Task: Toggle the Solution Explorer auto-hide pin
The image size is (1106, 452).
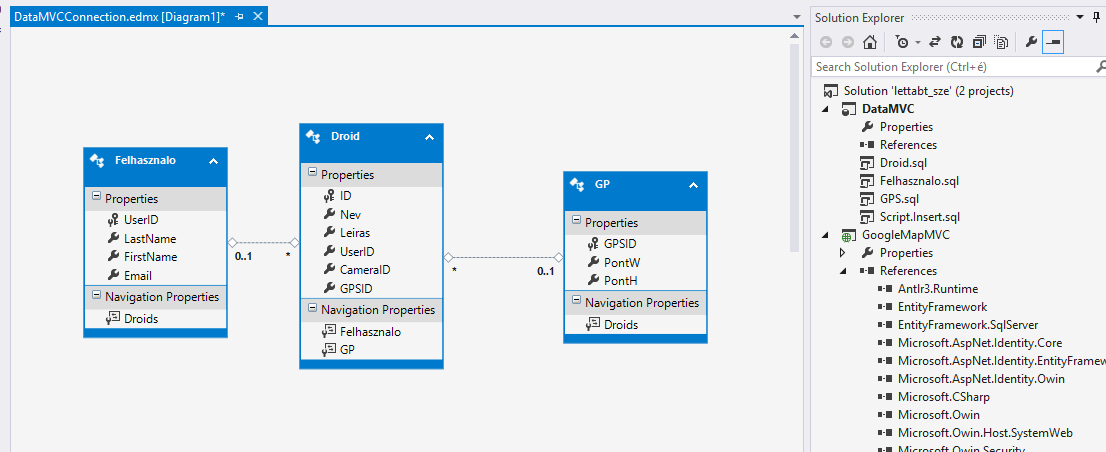Action: pyautogui.click(x=1096, y=18)
